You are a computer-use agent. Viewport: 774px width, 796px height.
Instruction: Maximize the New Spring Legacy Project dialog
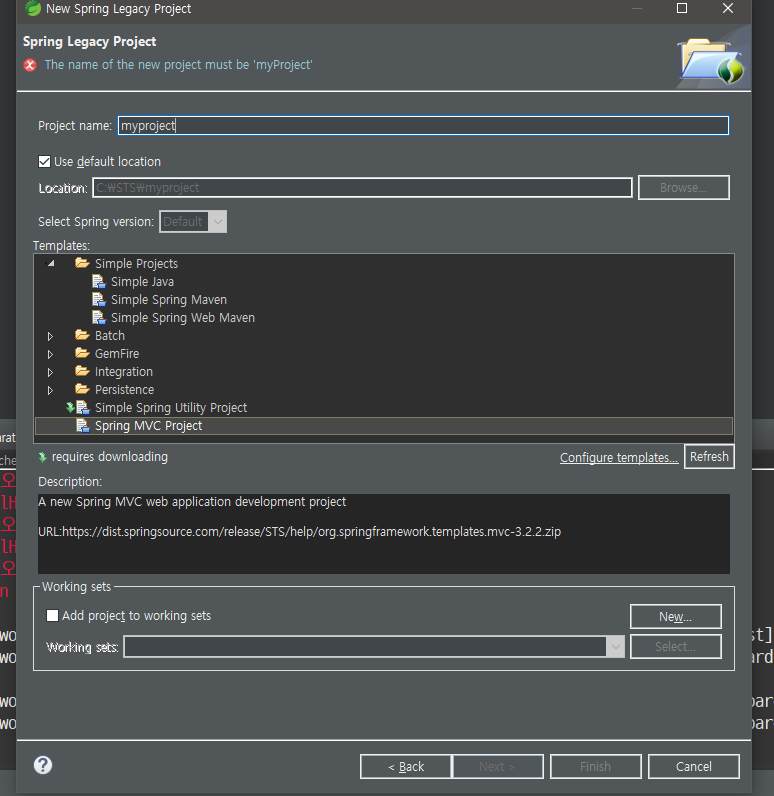pyautogui.click(x=682, y=8)
